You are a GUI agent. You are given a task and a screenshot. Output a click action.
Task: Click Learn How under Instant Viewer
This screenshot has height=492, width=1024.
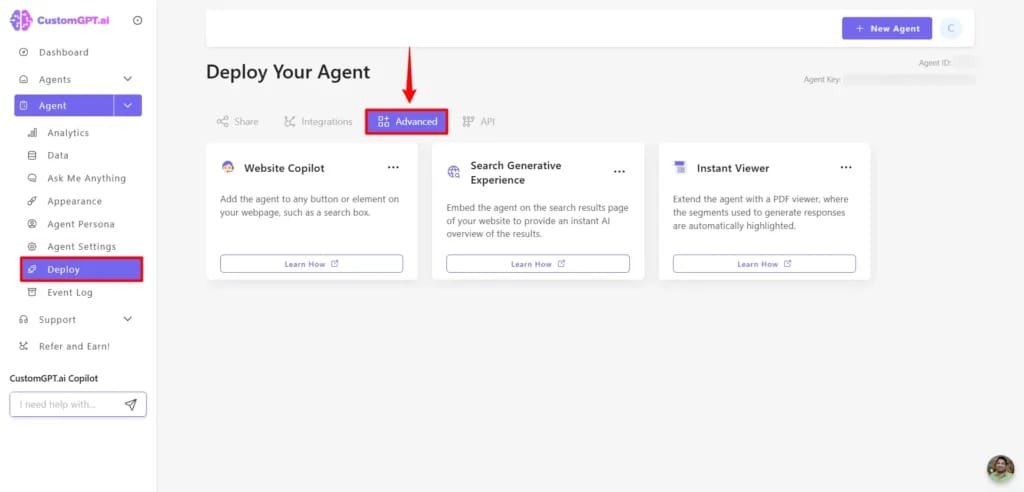764,264
